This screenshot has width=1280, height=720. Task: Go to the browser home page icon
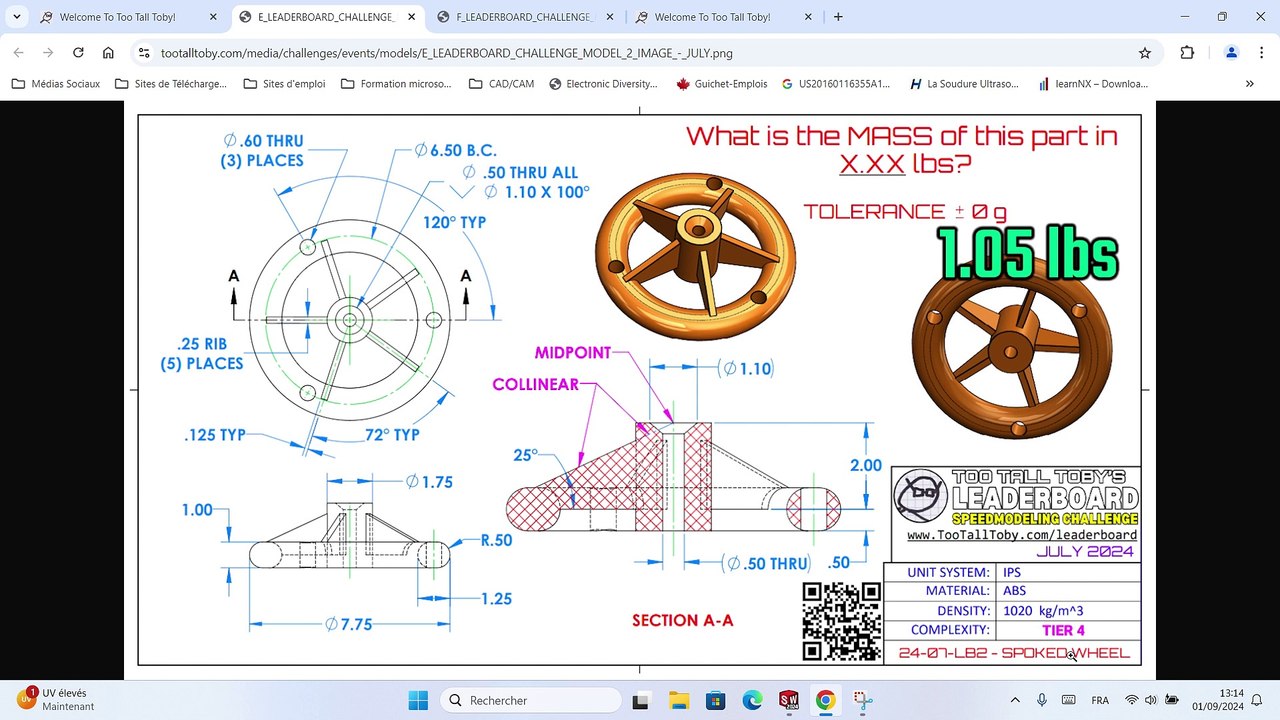click(108, 53)
